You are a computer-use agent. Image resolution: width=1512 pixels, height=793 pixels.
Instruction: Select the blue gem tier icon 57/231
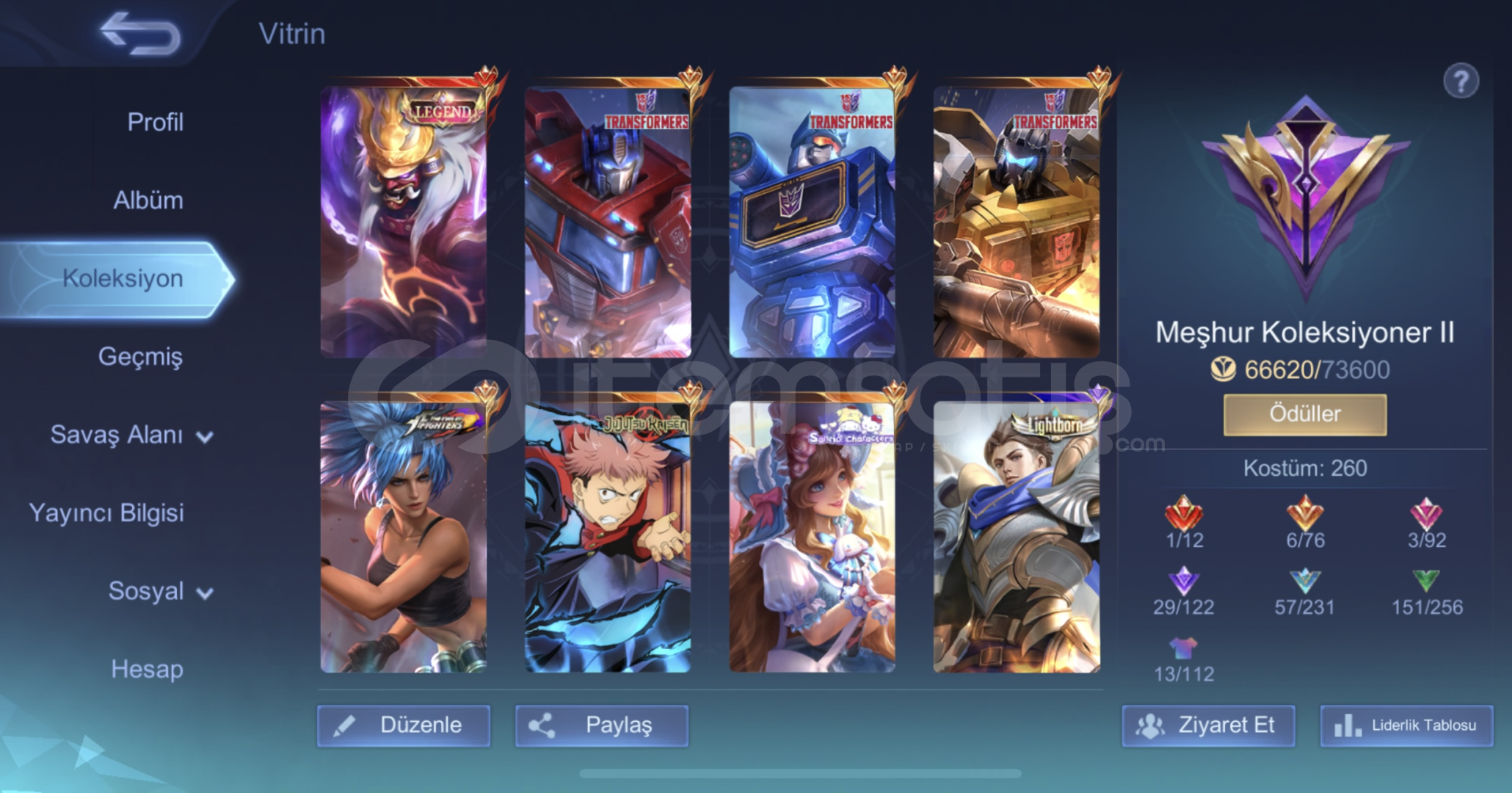[1304, 581]
